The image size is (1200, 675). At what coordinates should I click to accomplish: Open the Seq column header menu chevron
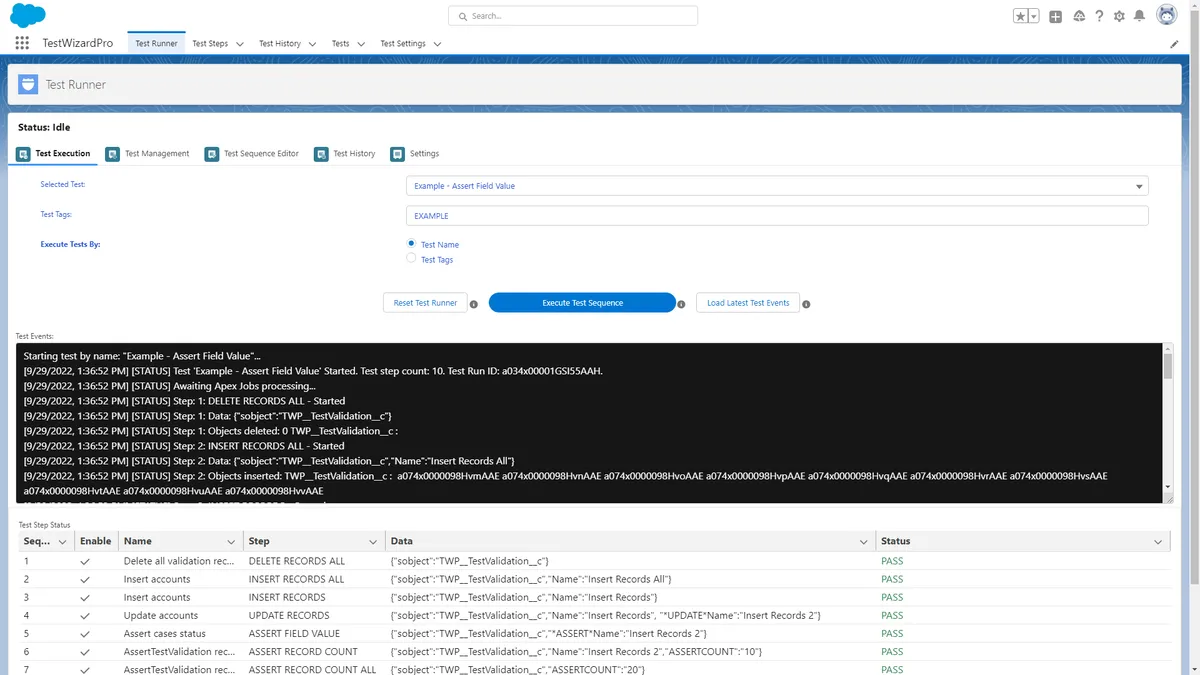[x=62, y=542]
